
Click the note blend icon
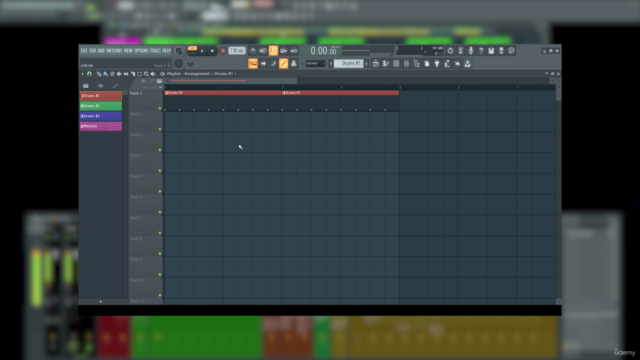pos(273,64)
